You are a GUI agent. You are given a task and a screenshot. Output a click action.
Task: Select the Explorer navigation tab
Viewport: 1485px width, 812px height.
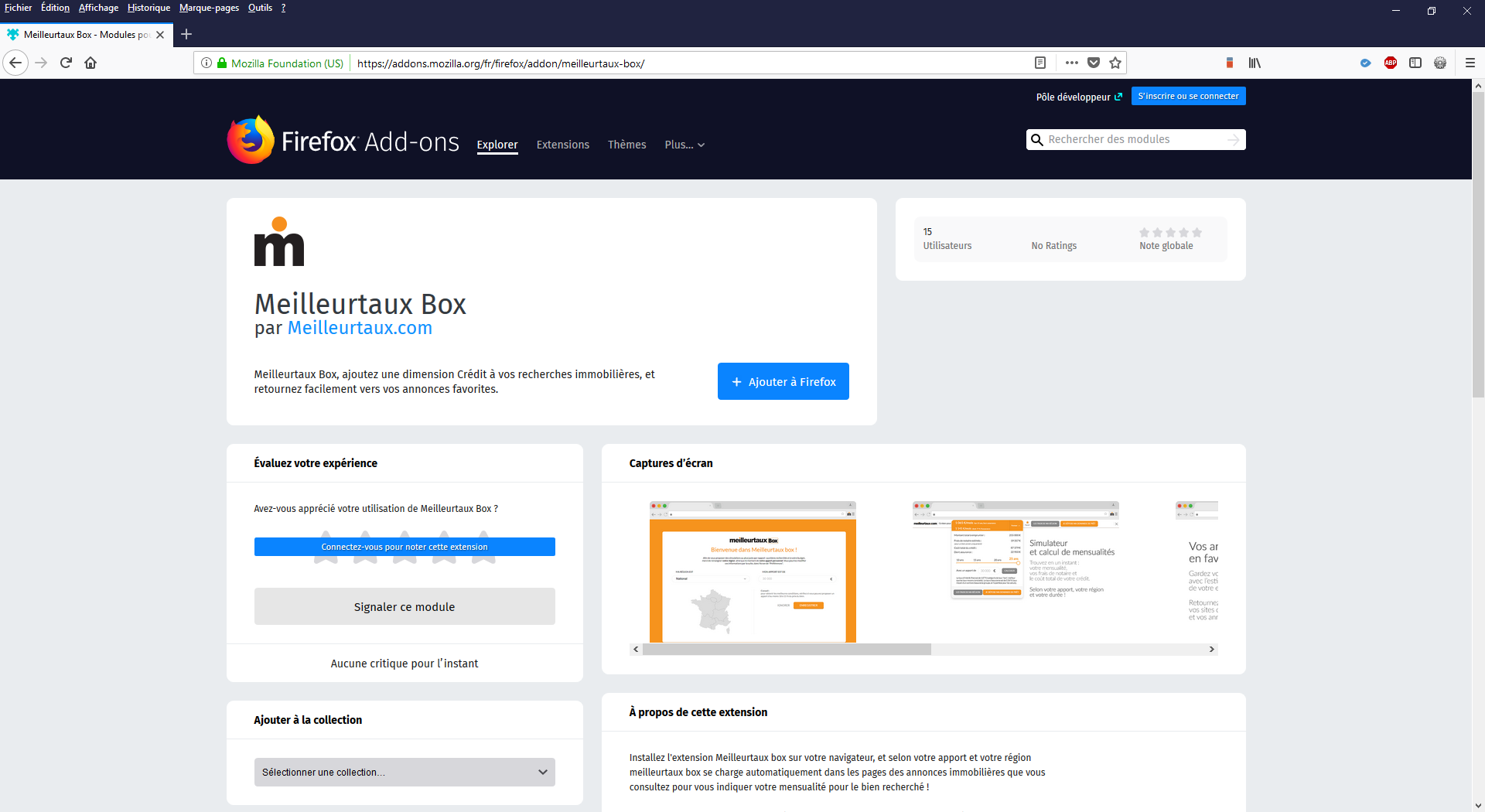click(497, 145)
